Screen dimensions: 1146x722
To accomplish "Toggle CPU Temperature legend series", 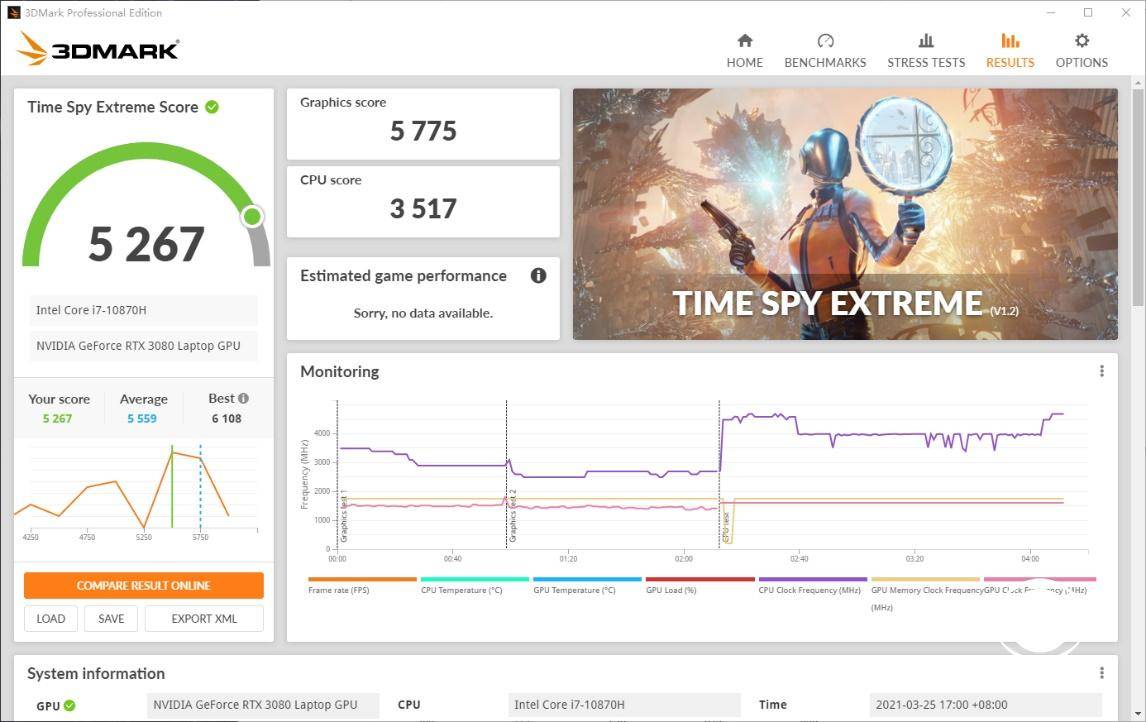I will click(474, 585).
